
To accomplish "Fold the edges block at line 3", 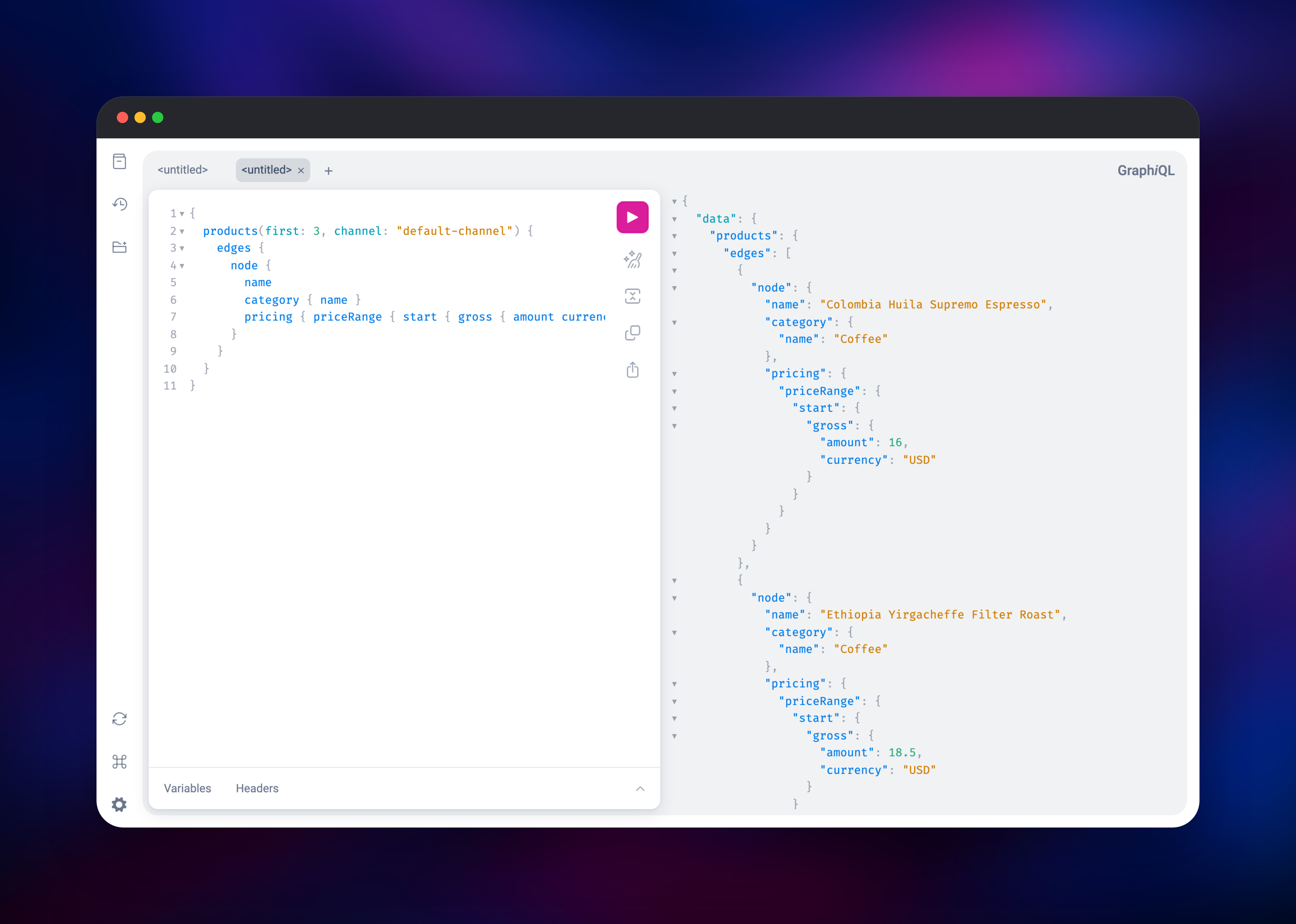I will click(182, 249).
